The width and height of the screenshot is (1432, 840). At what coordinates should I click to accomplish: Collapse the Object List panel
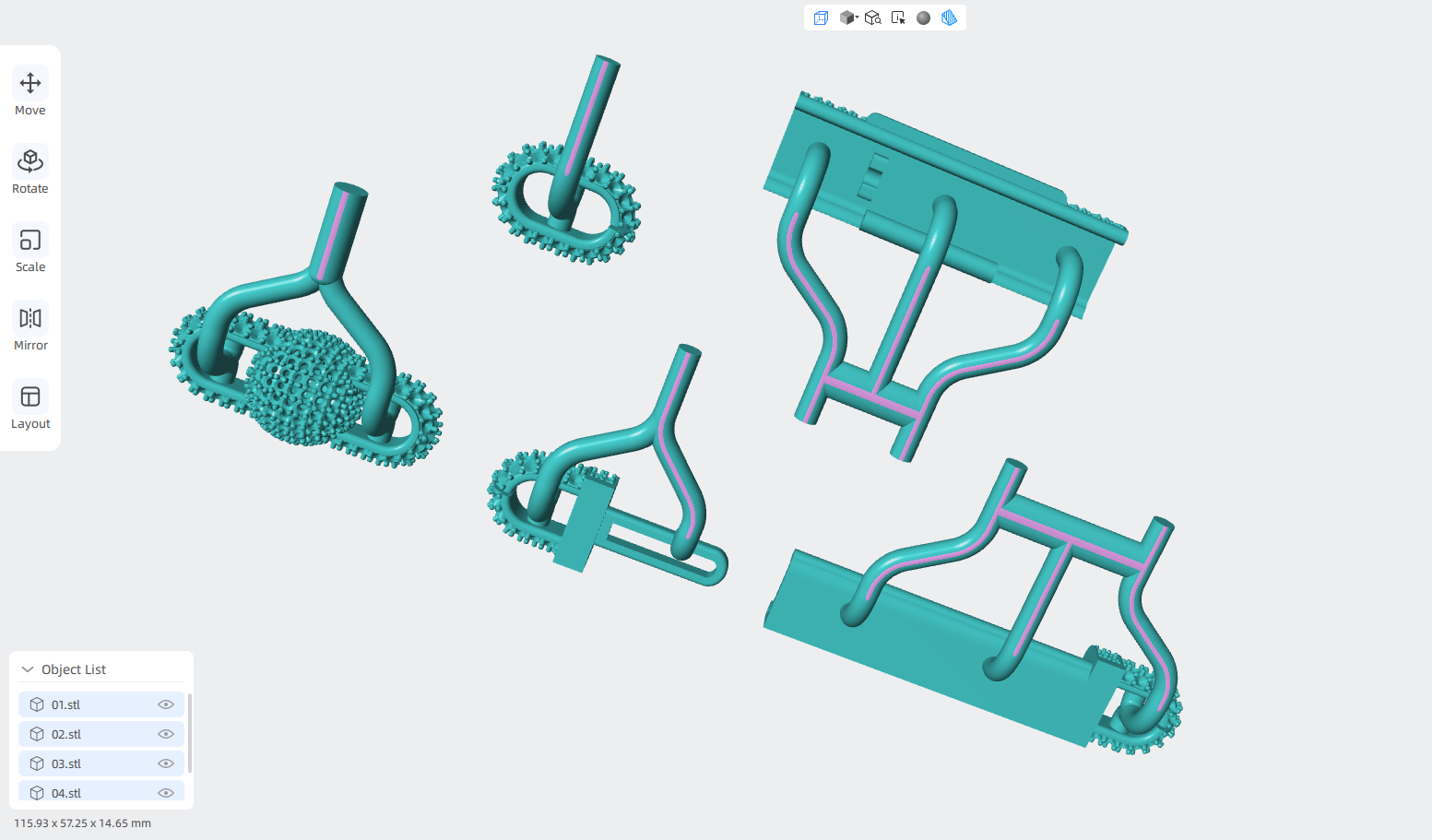pos(28,669)
